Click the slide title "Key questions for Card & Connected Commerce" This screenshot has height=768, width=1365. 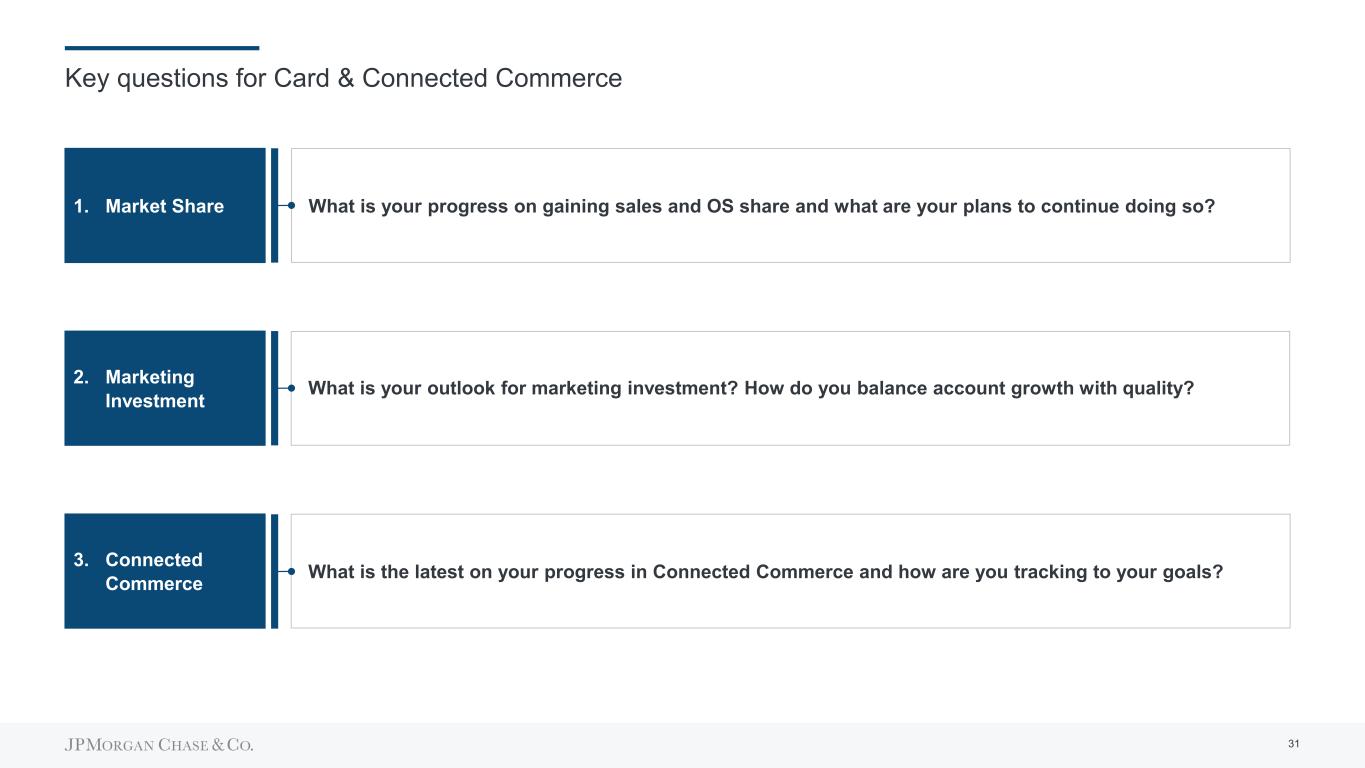(x=343, y=78)
